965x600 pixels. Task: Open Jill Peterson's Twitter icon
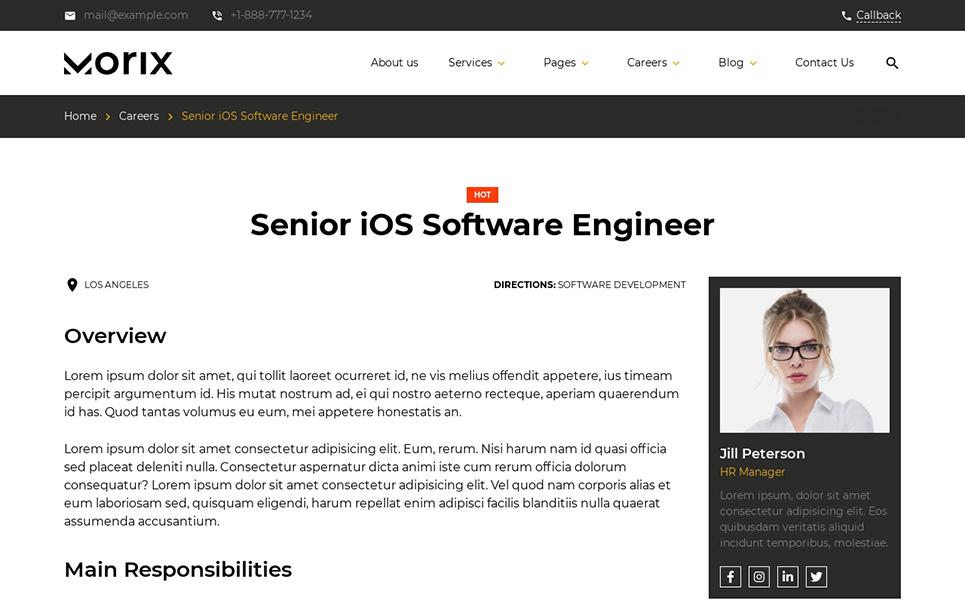click(x=816, y=577)
